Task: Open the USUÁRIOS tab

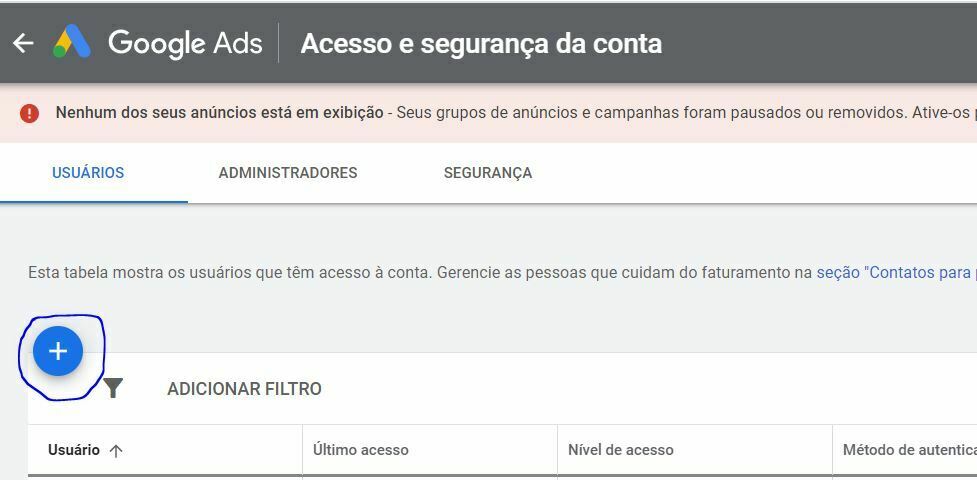Action: [x=88, y=173]
